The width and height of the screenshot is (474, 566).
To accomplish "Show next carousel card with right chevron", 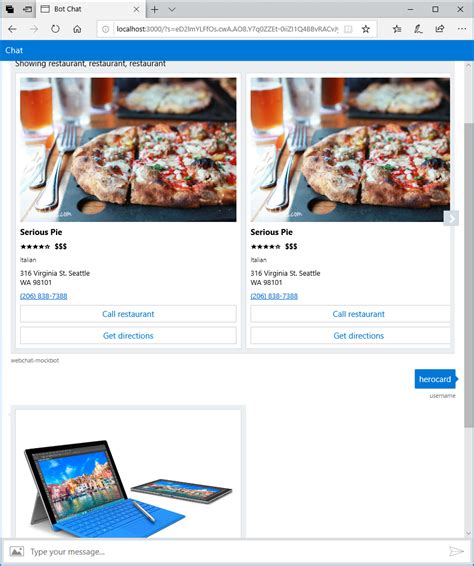I will (x=451, y=218).
